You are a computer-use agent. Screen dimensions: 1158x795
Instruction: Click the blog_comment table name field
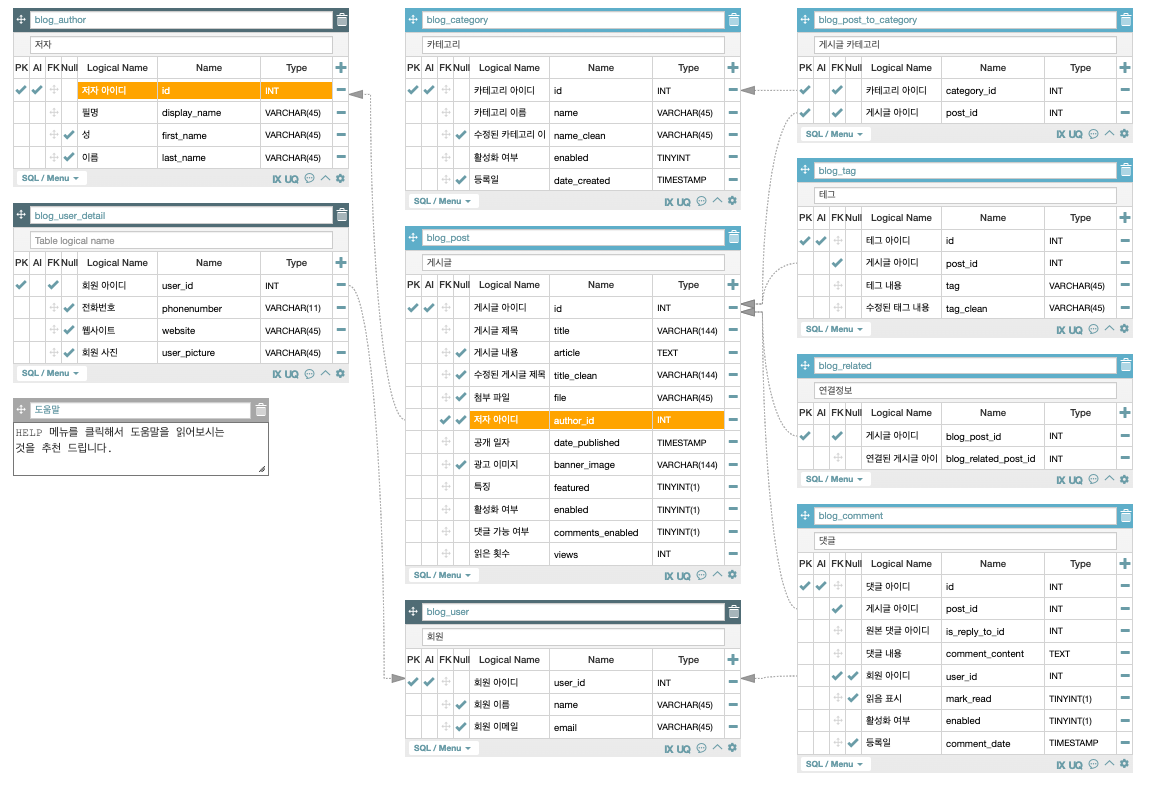pos(964,516)
